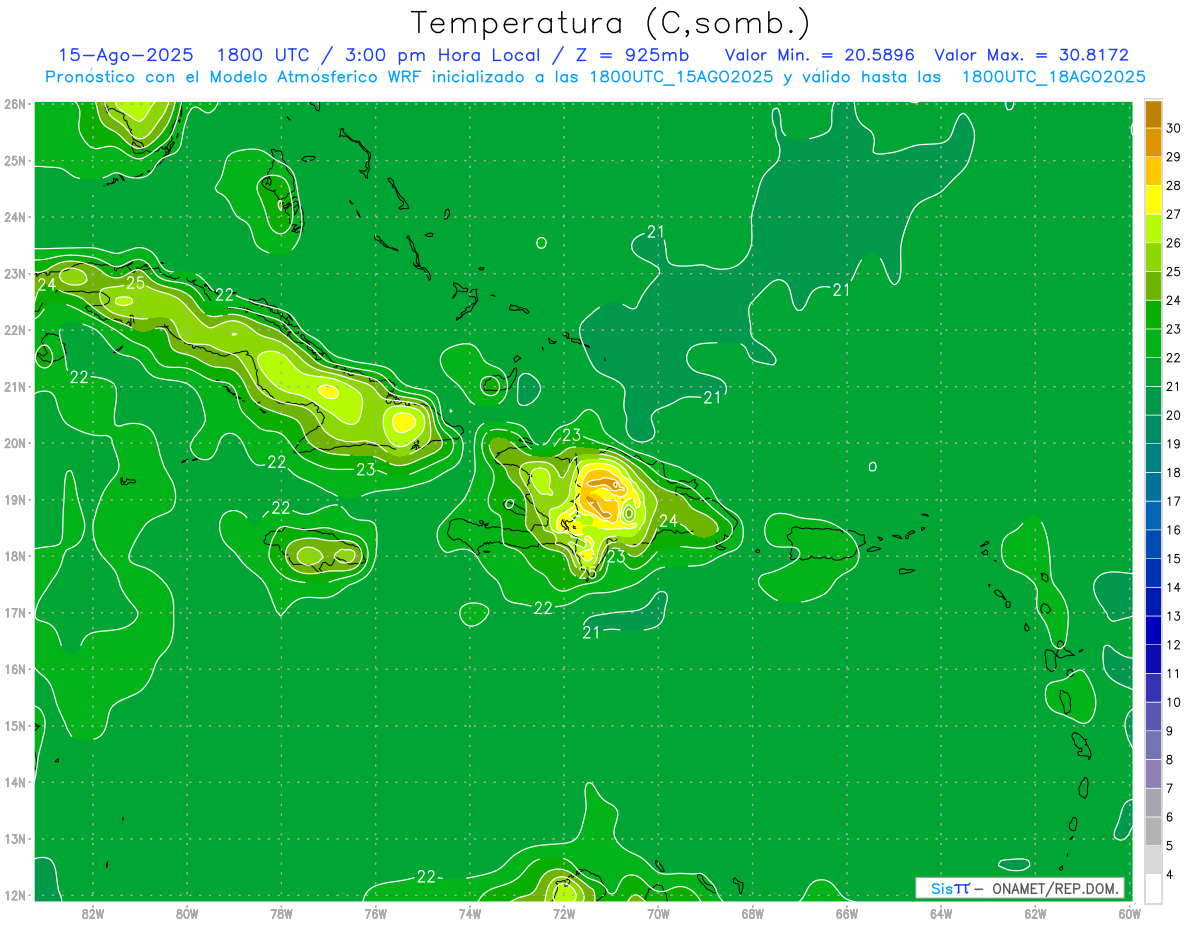Click the '22' contour label near Venezuela coast

pos(426,876)
